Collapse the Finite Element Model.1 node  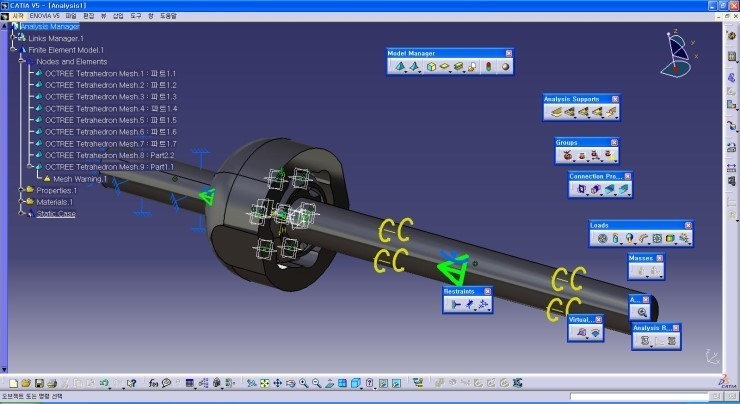pos(14,49)
